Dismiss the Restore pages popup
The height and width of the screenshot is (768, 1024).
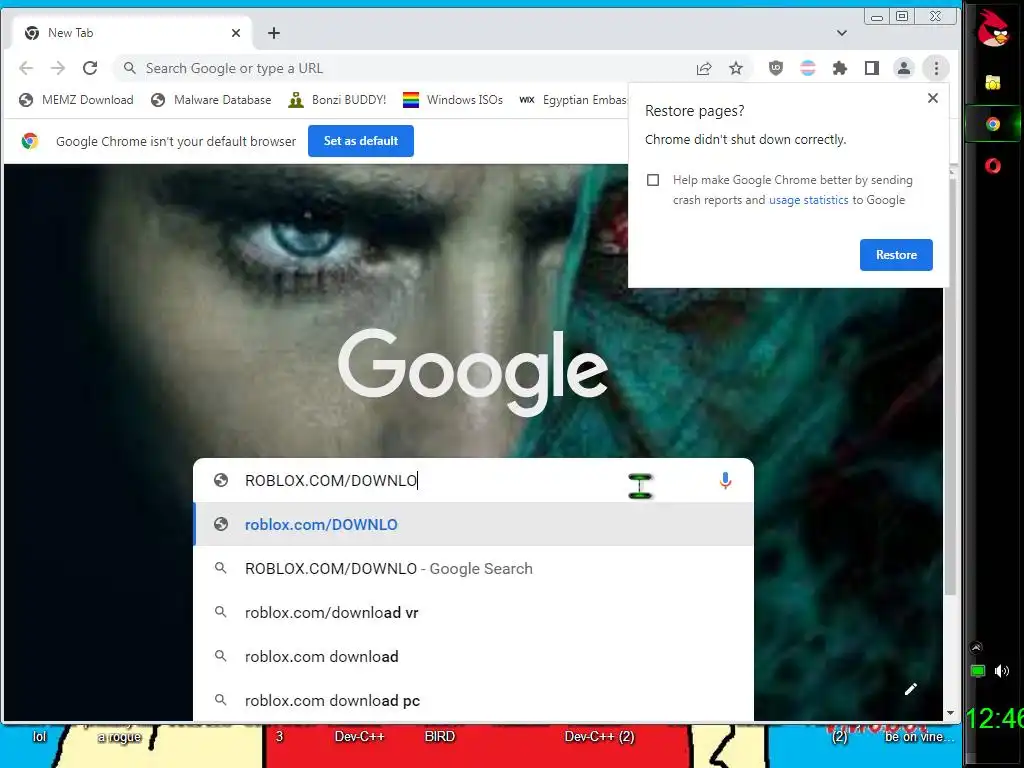(x=933, y=98)
